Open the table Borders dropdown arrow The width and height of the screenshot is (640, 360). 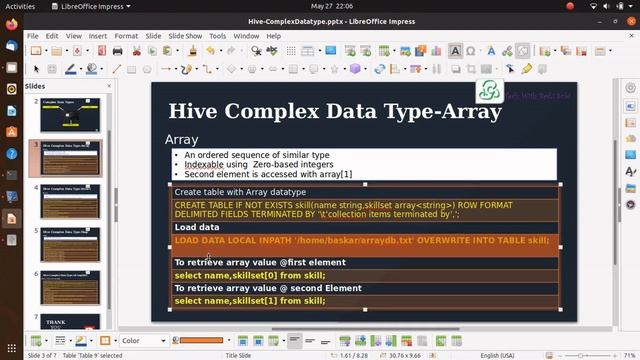pos(116,340)
